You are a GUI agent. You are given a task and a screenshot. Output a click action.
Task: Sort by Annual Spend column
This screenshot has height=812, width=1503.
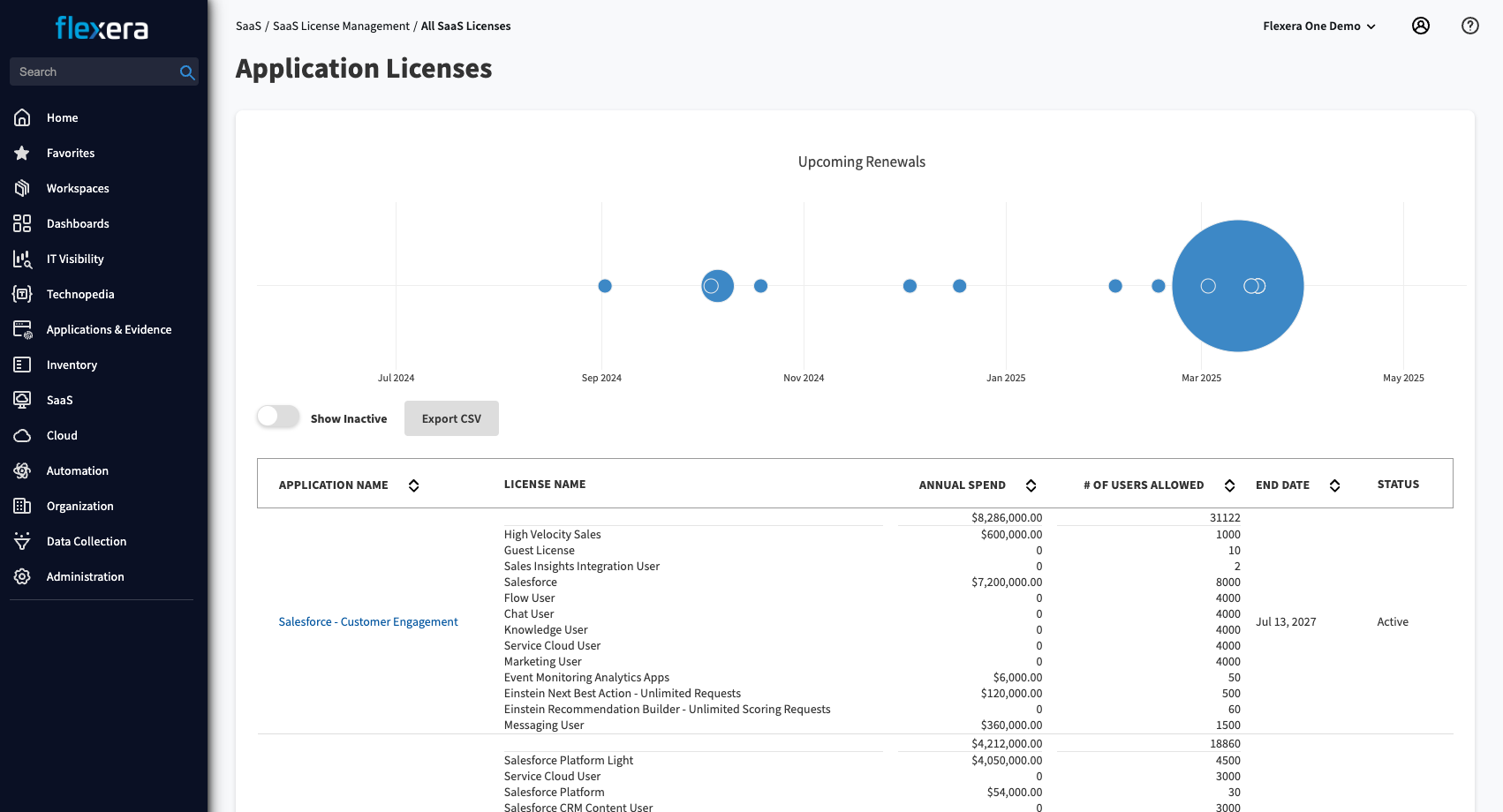[1031, 485]
